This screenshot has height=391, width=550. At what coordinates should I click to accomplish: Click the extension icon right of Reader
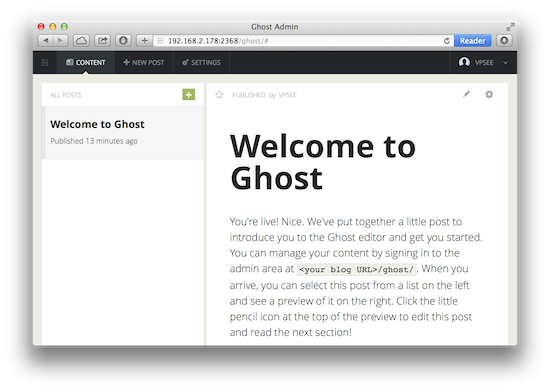pyautogui.click(x=504, y=41)
